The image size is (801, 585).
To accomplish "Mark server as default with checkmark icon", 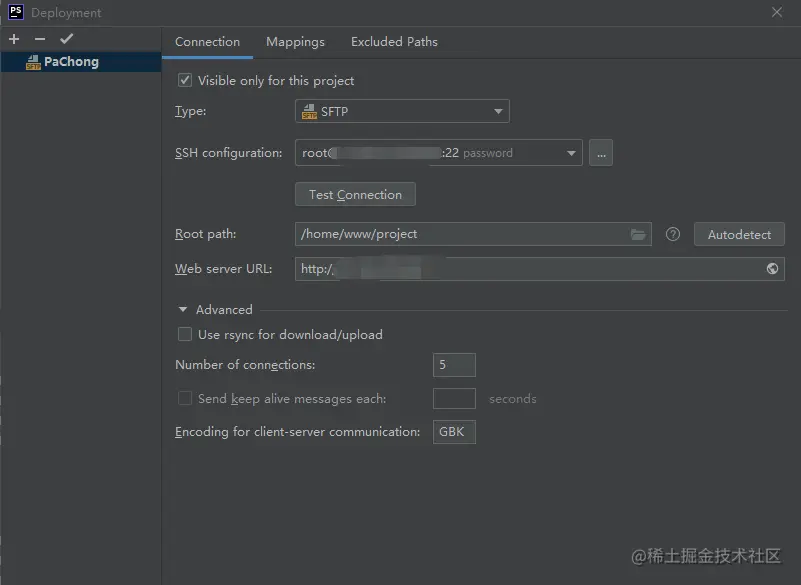I will [x=66, y=39].
